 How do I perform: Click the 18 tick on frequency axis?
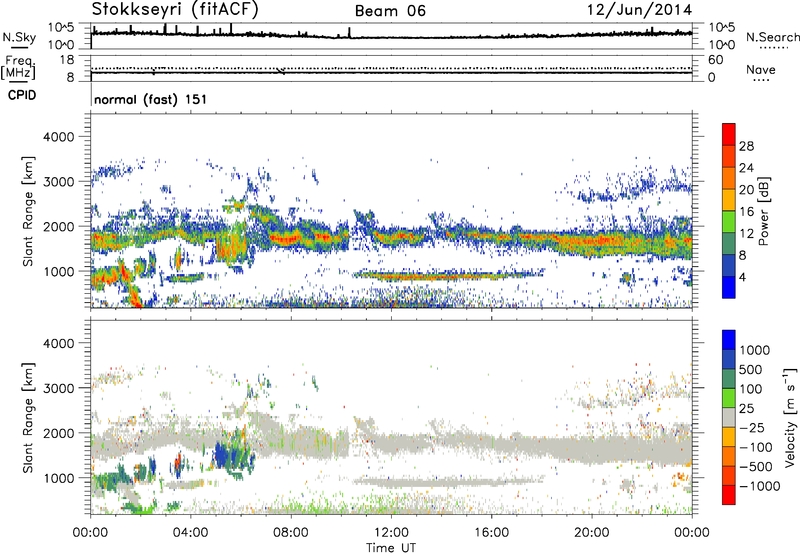pos(66,60)
